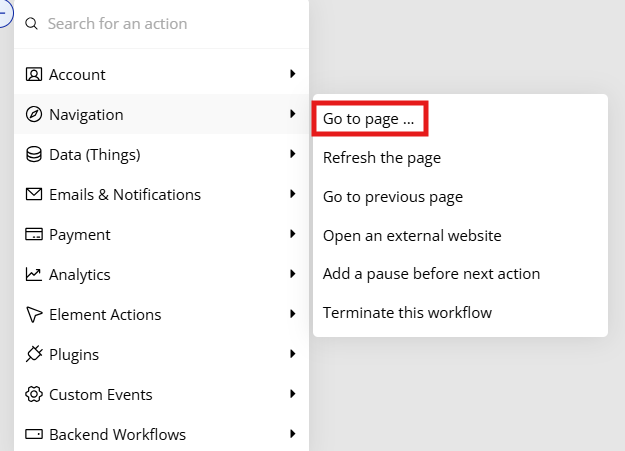Click the search magnifier icon

coord(31,24)
